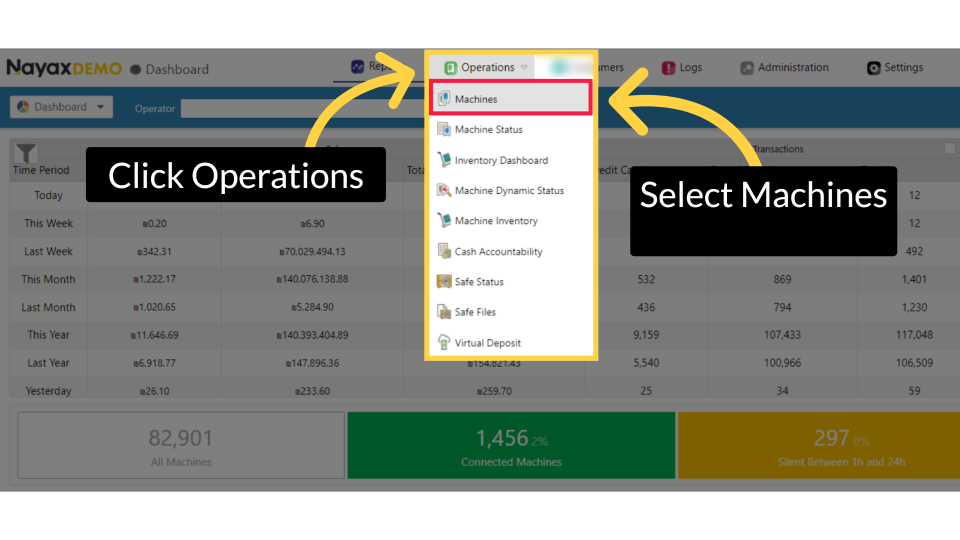This screenshot has width=960, height=540.
Task: Click the Yesterday row label
Action: coord(48,391)
